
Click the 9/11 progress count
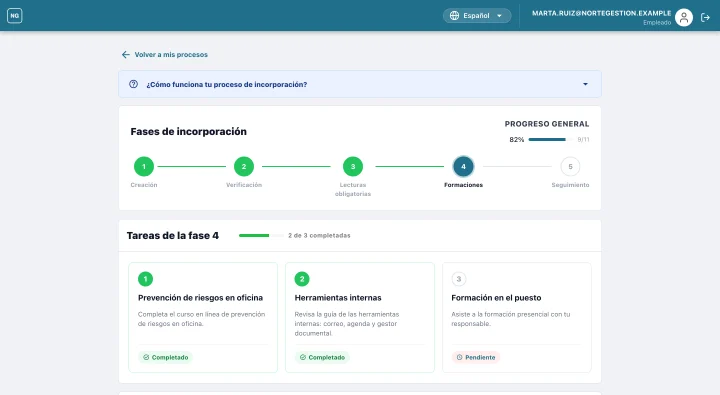[x=583, y=140]
